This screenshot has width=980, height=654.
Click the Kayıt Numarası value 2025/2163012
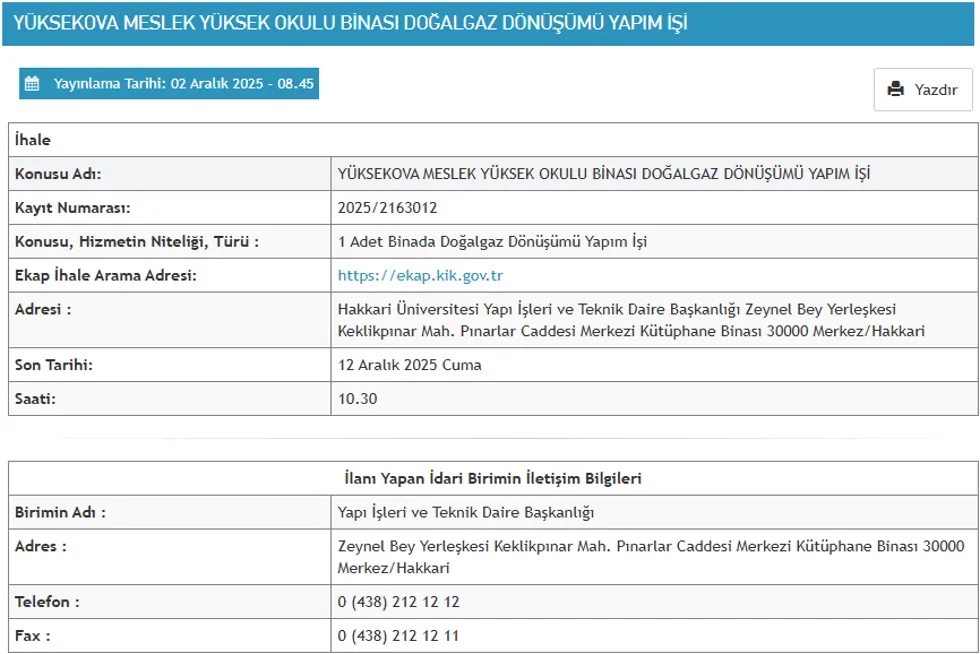coord(393,206)
